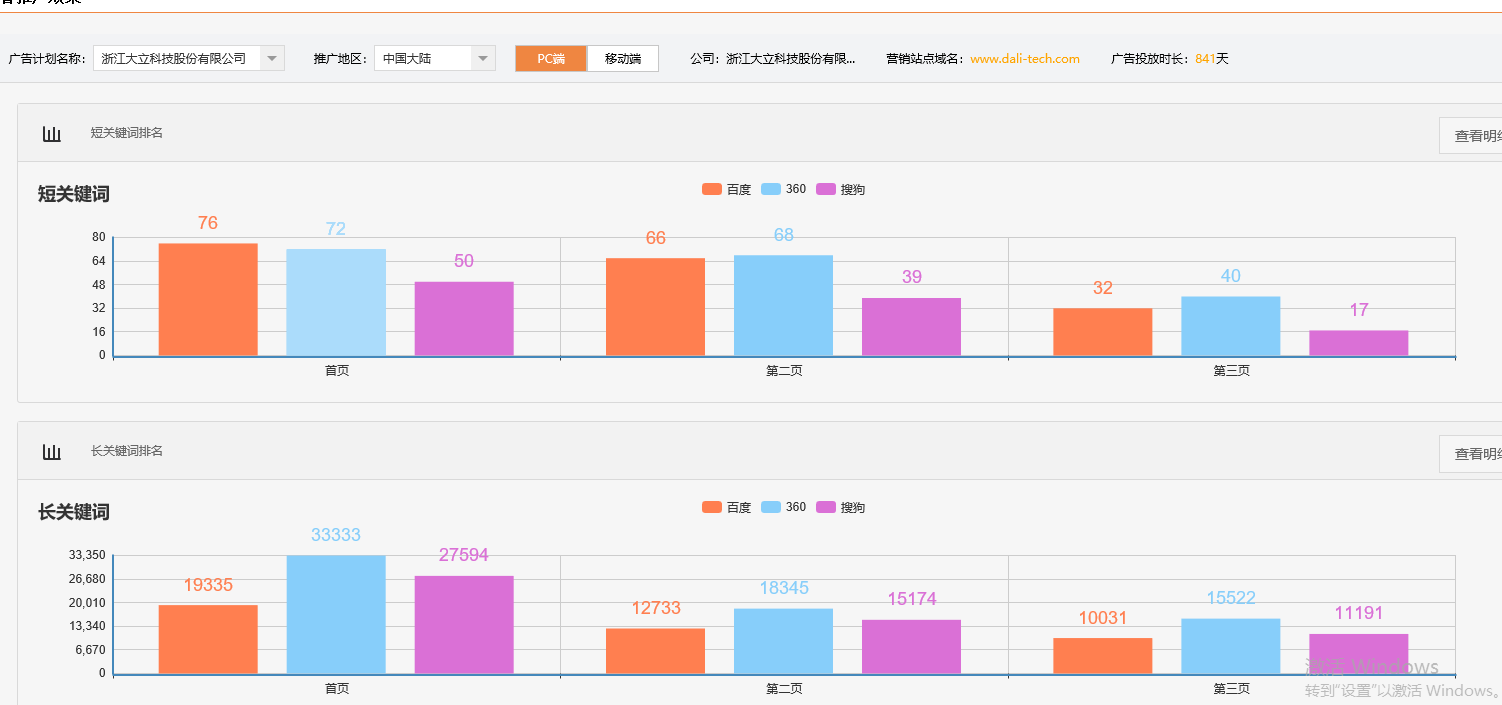The width and height of the screenshot is (1502, 705).
Task: Click 查看明细 button in 长关键词排名 panel
Action: pyautogui.click(x=1470, y=454)
